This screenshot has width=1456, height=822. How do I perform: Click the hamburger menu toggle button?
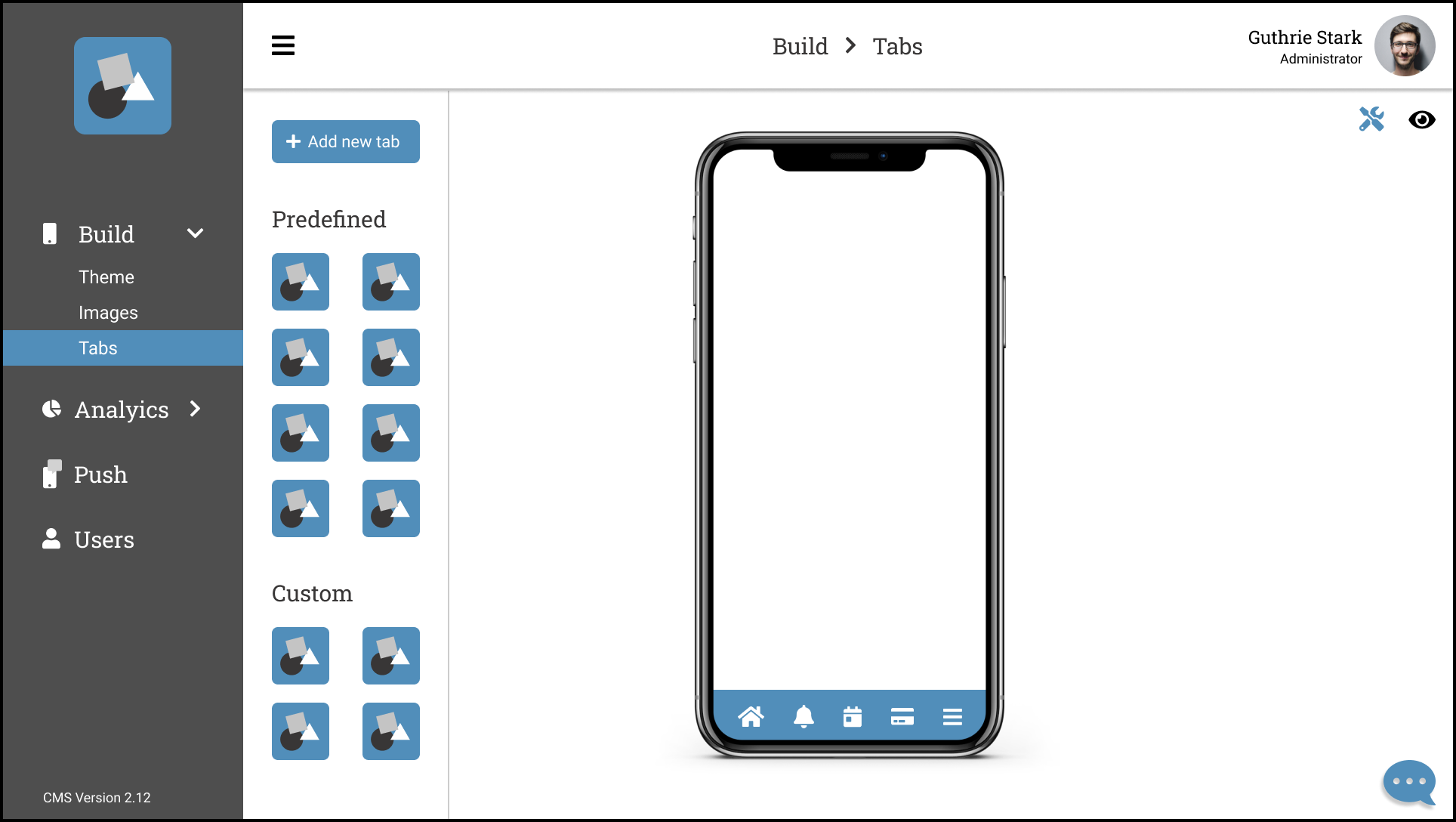283,45
